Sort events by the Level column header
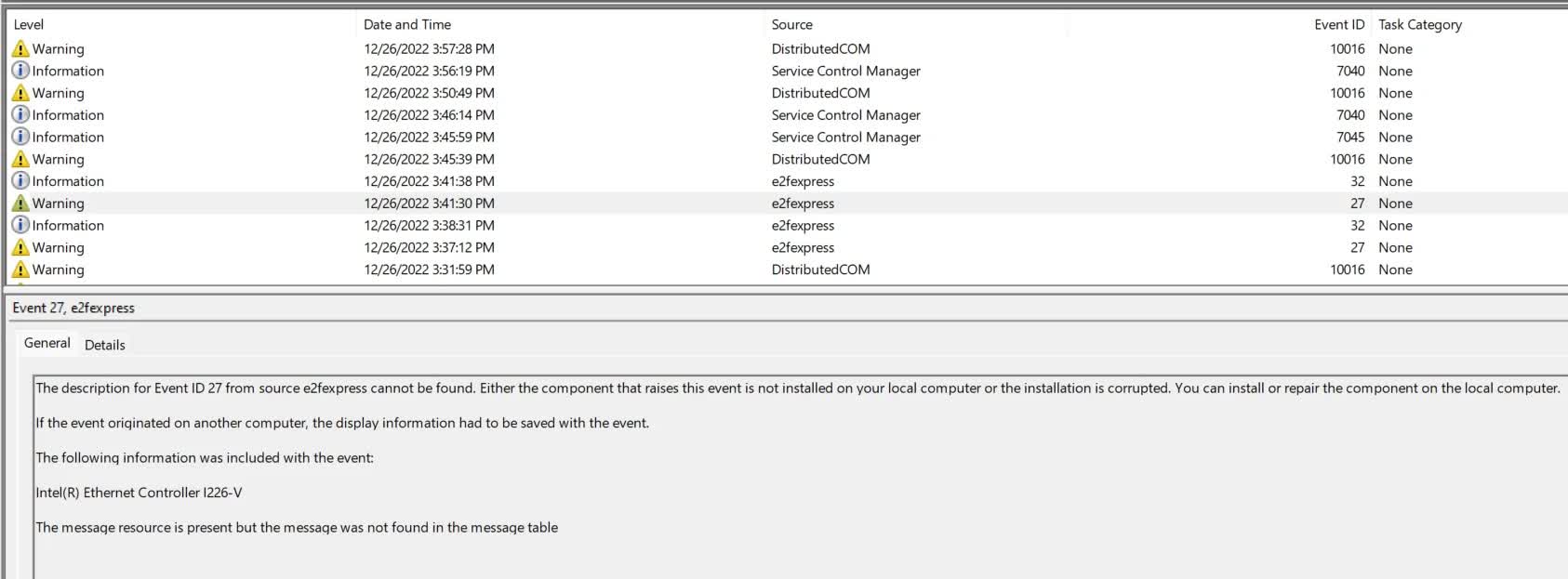The width and height of the screenshot is (1568, 579). click(29, 25)
